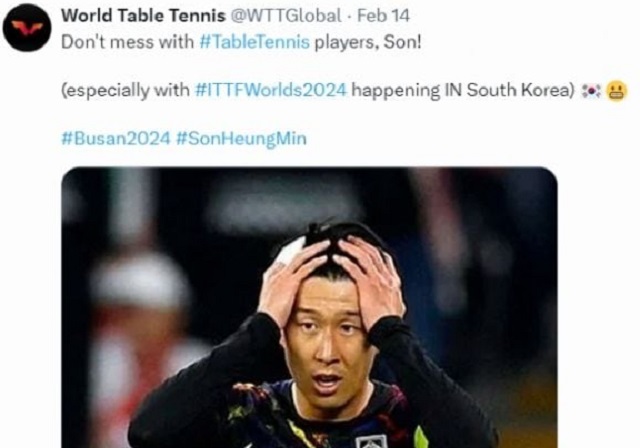
Task: Click the grimacing face emoji
Action: click(617, 91)
